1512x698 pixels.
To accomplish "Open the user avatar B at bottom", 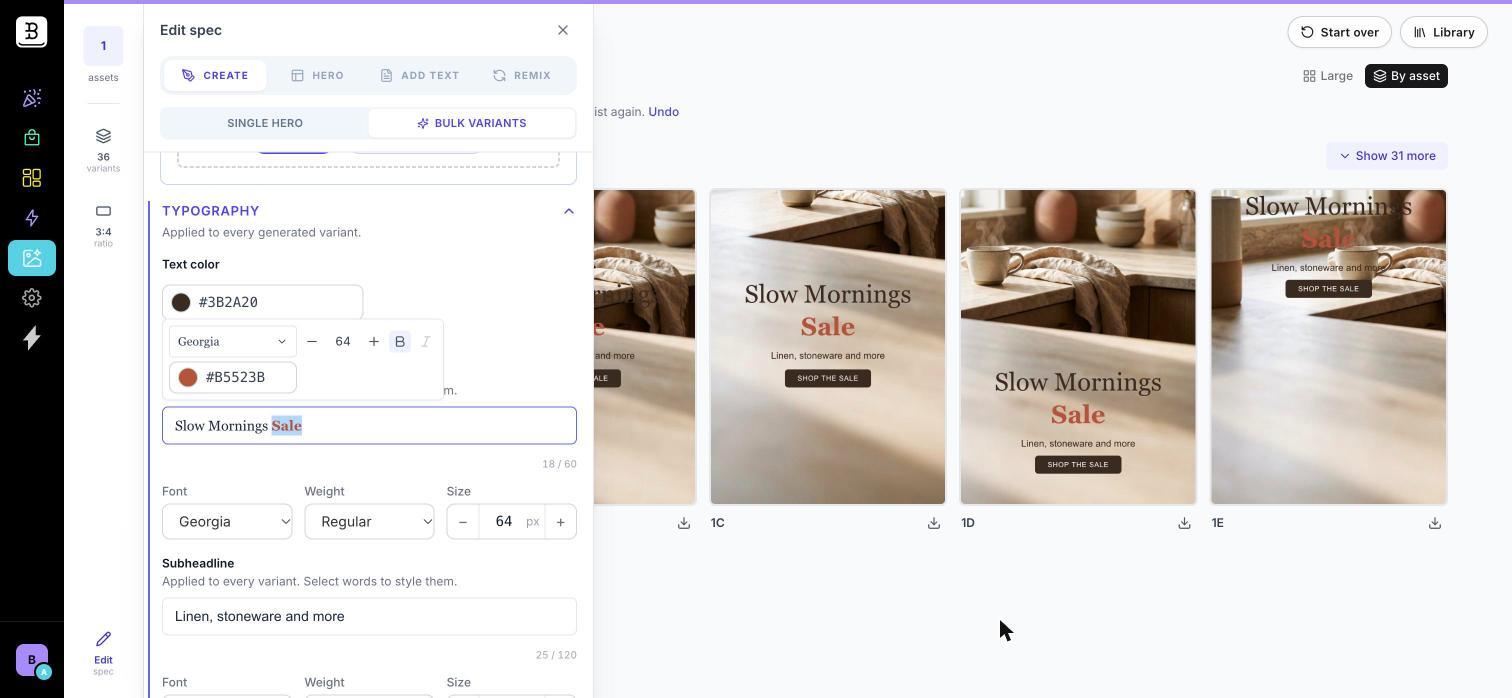I will [32, 660].
